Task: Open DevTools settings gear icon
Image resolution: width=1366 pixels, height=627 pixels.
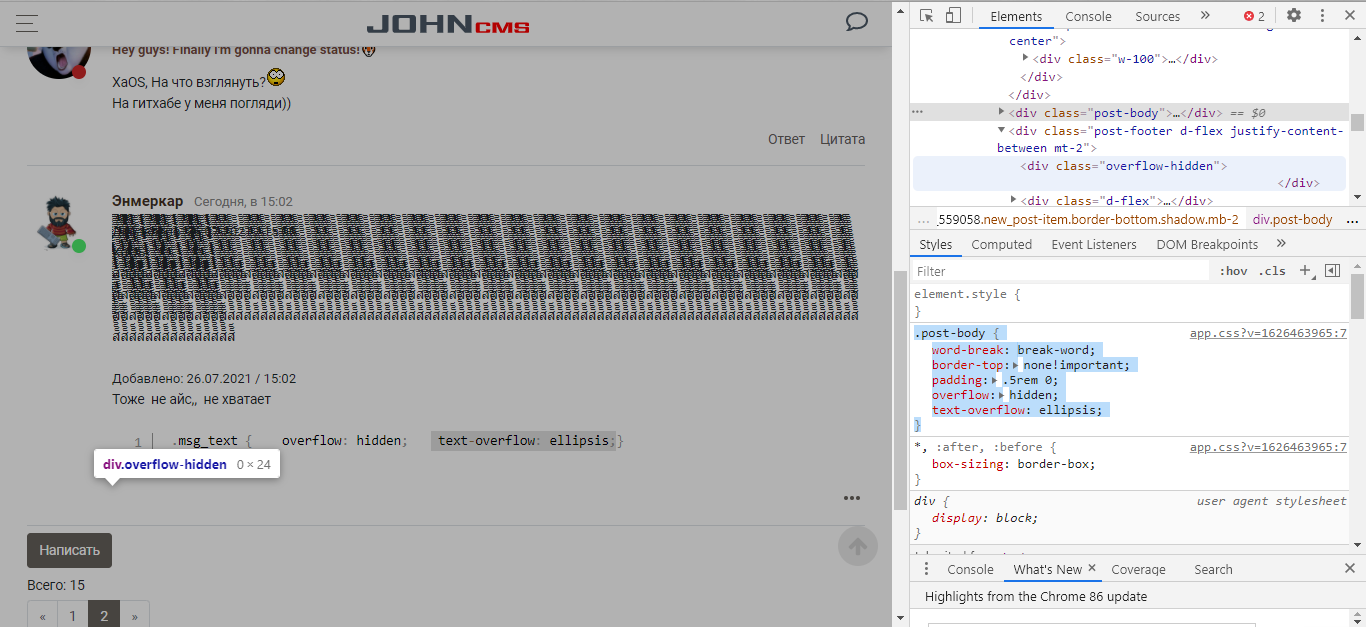Action: point(1294,16)
